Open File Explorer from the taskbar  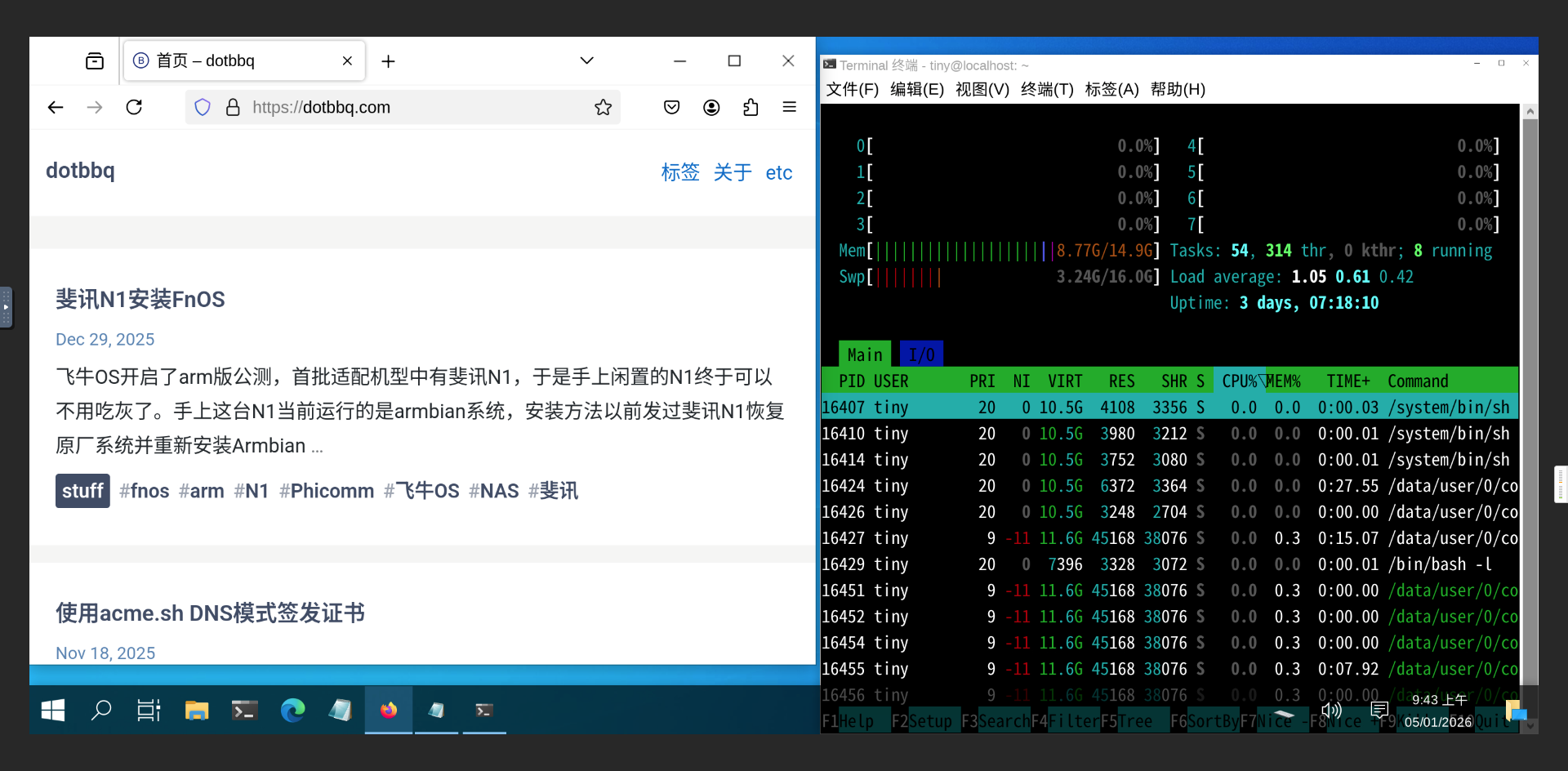[x=196, y=711]
